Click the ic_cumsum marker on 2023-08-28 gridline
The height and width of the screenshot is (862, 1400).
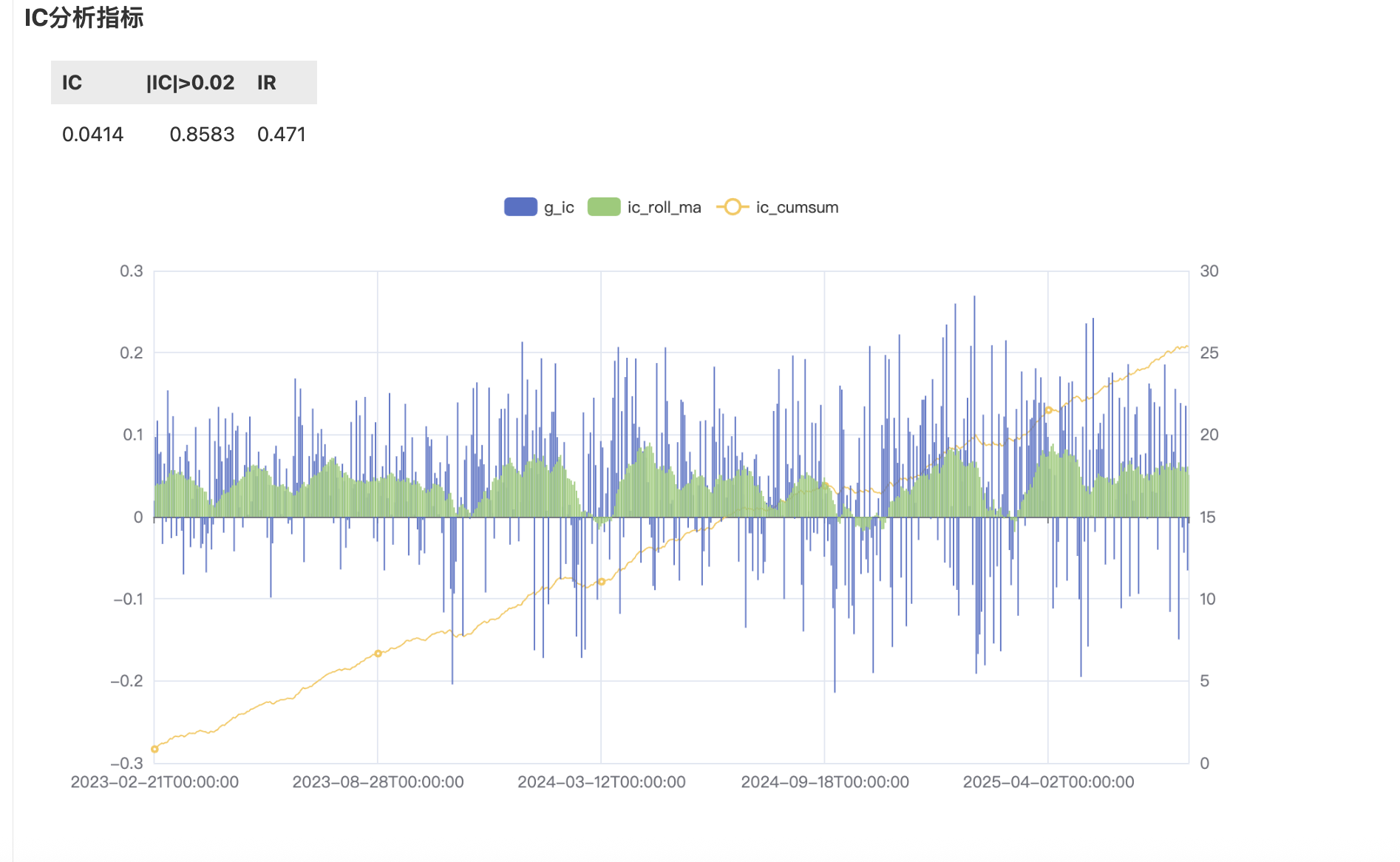pyautogui.click(x=378, y=654)
